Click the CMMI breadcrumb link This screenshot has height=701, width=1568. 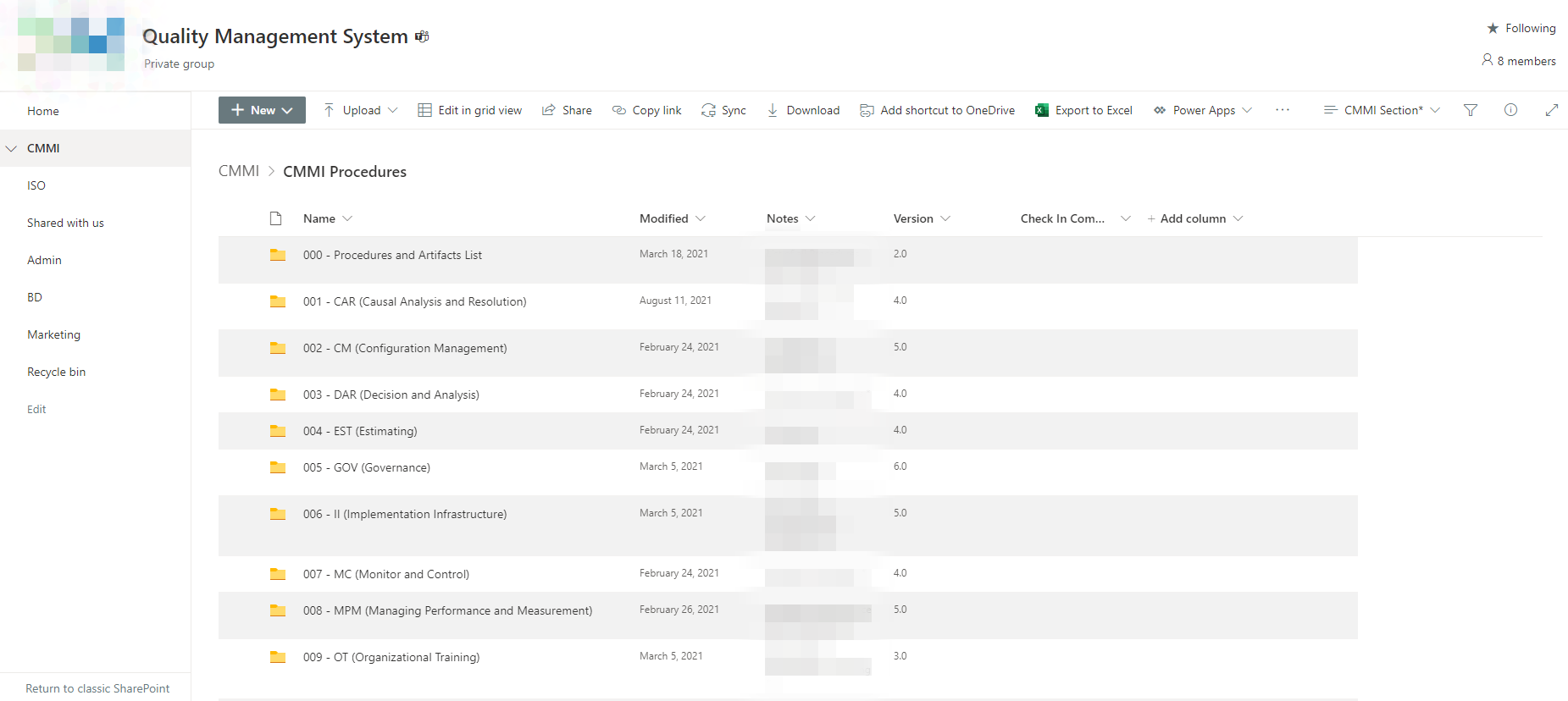click(239, 171)
